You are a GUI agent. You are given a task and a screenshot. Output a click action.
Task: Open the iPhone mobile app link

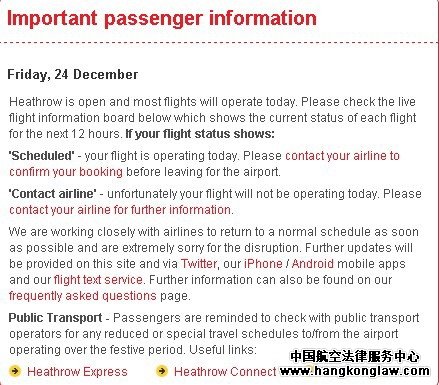point(263,264)
